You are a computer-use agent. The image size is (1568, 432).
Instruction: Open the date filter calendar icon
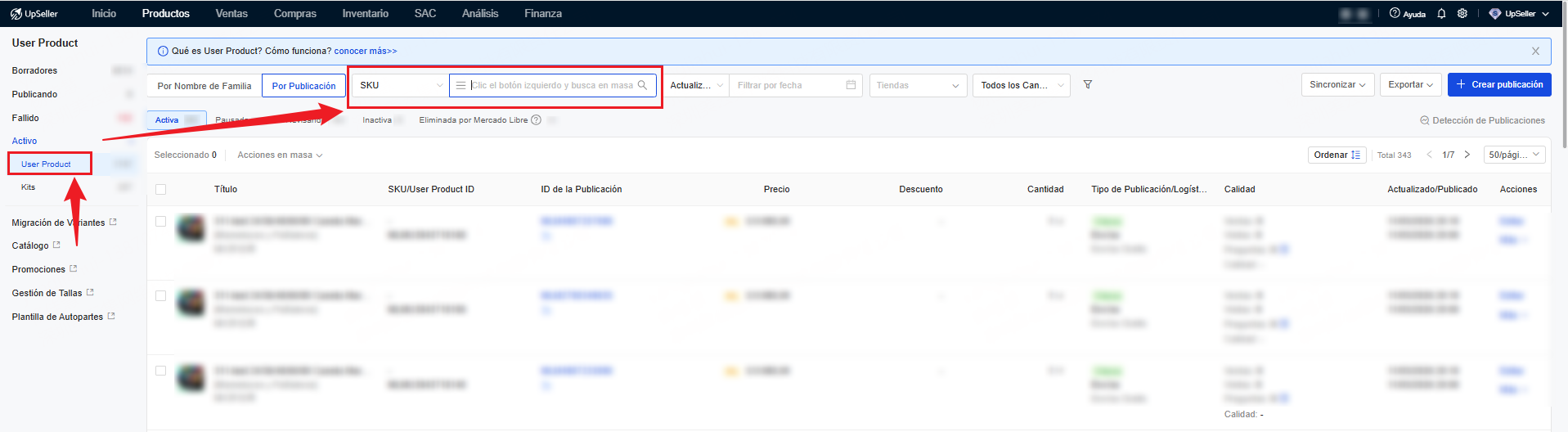pyautogui.click(x=851, y=85)
